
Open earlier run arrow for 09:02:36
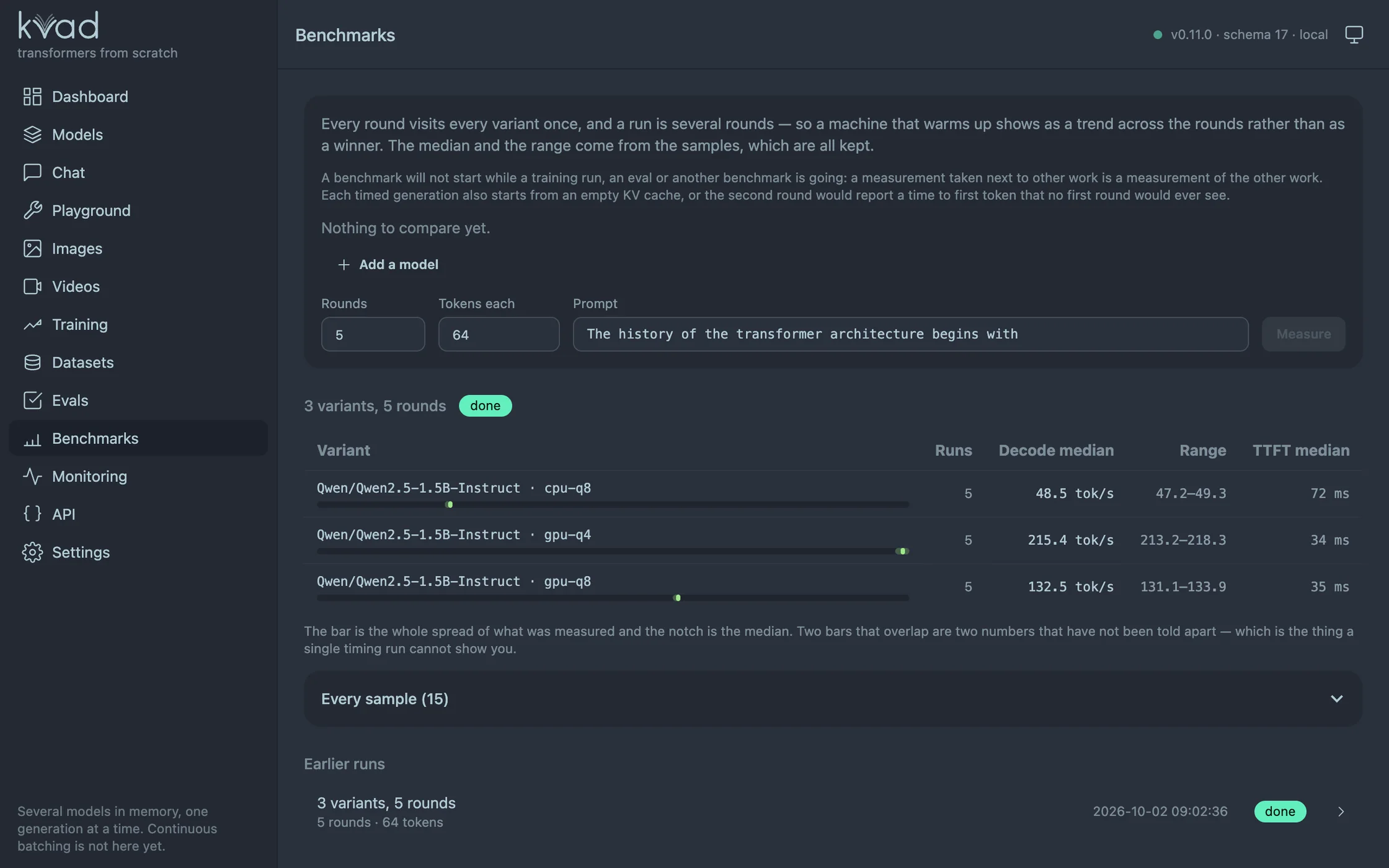click(x=1341, y=812)
